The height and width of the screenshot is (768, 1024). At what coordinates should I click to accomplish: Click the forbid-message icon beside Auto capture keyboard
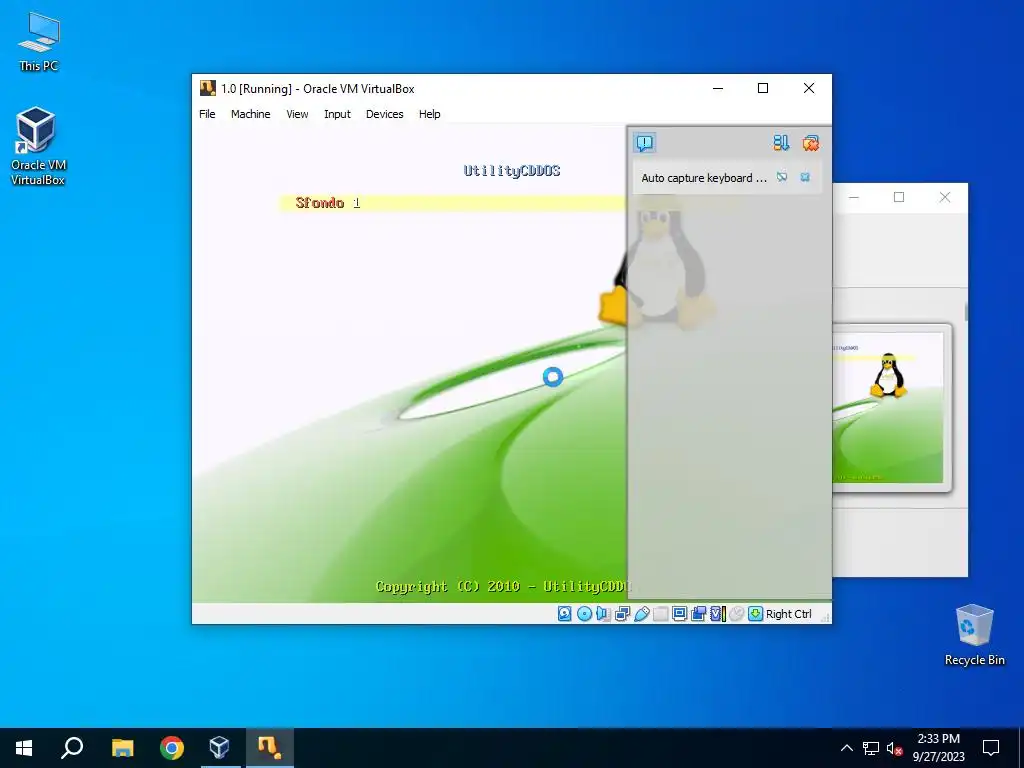(x=782, y=177)
